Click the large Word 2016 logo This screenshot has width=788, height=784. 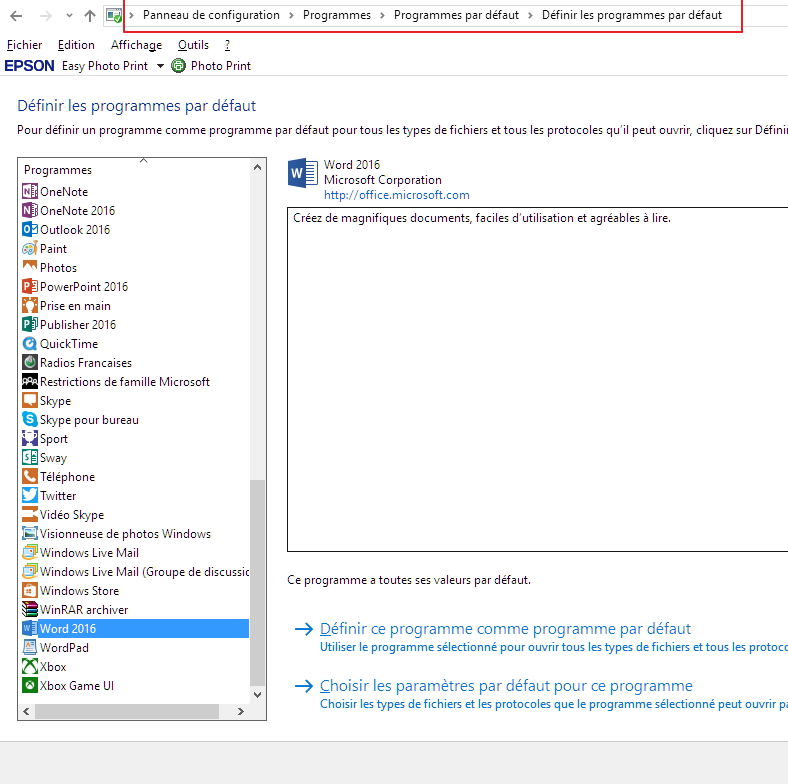303,173
